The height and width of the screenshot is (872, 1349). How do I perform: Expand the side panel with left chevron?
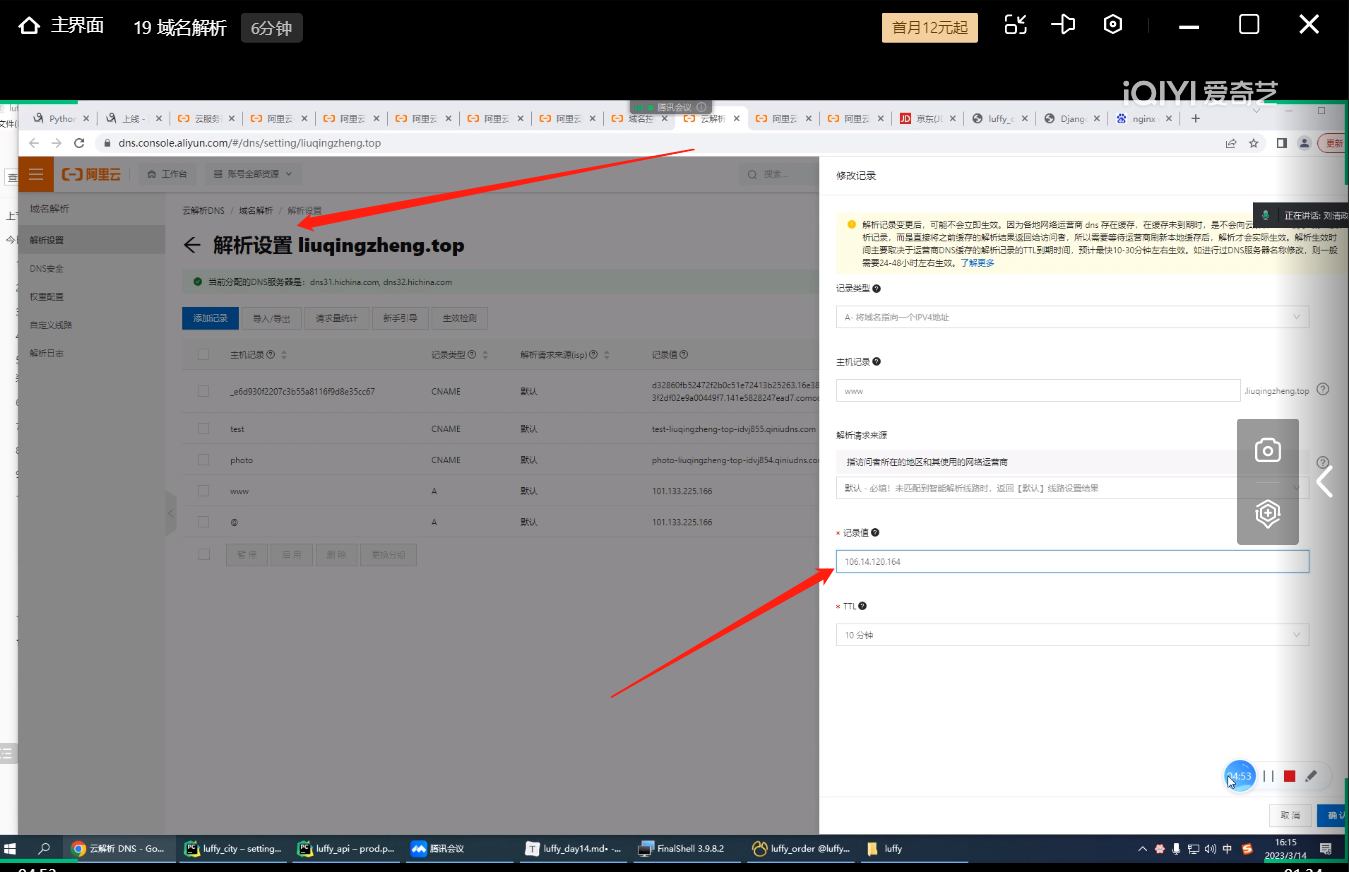coord(1325,481)
